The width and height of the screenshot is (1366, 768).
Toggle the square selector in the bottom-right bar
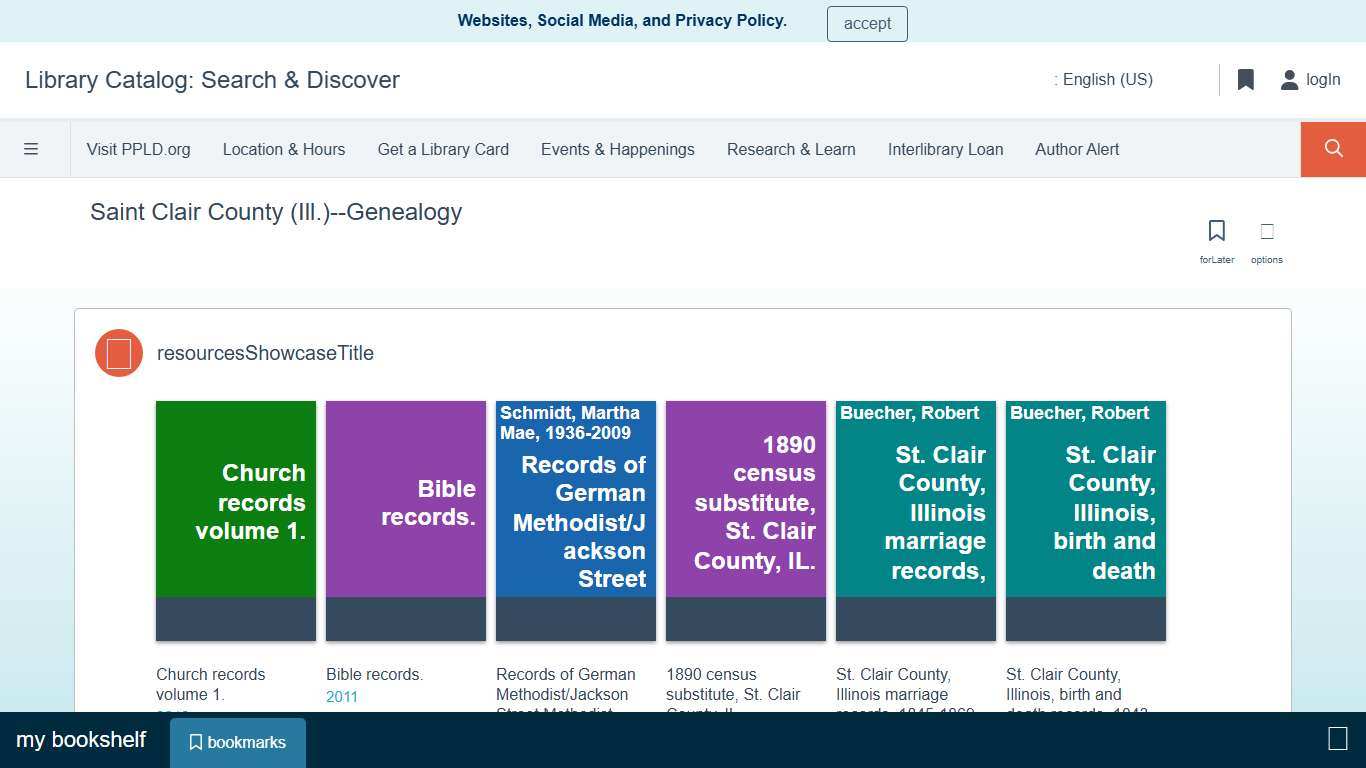point(1337,739)
